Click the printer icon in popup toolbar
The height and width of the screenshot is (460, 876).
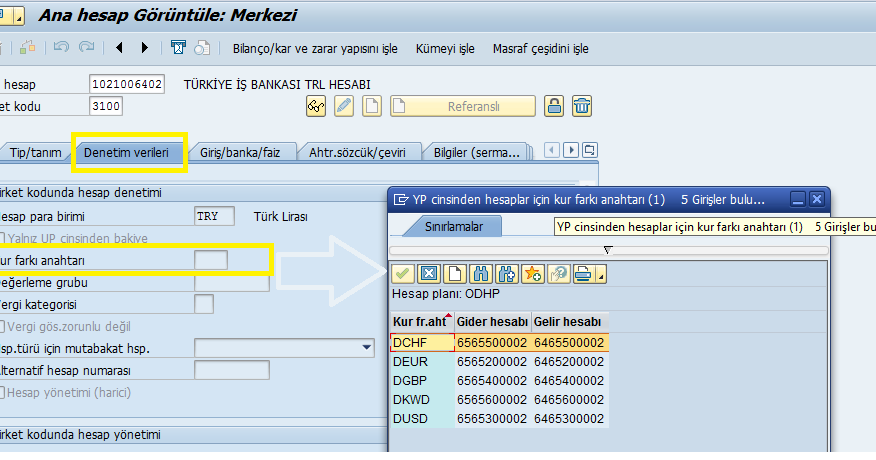(x=583, y=274)
